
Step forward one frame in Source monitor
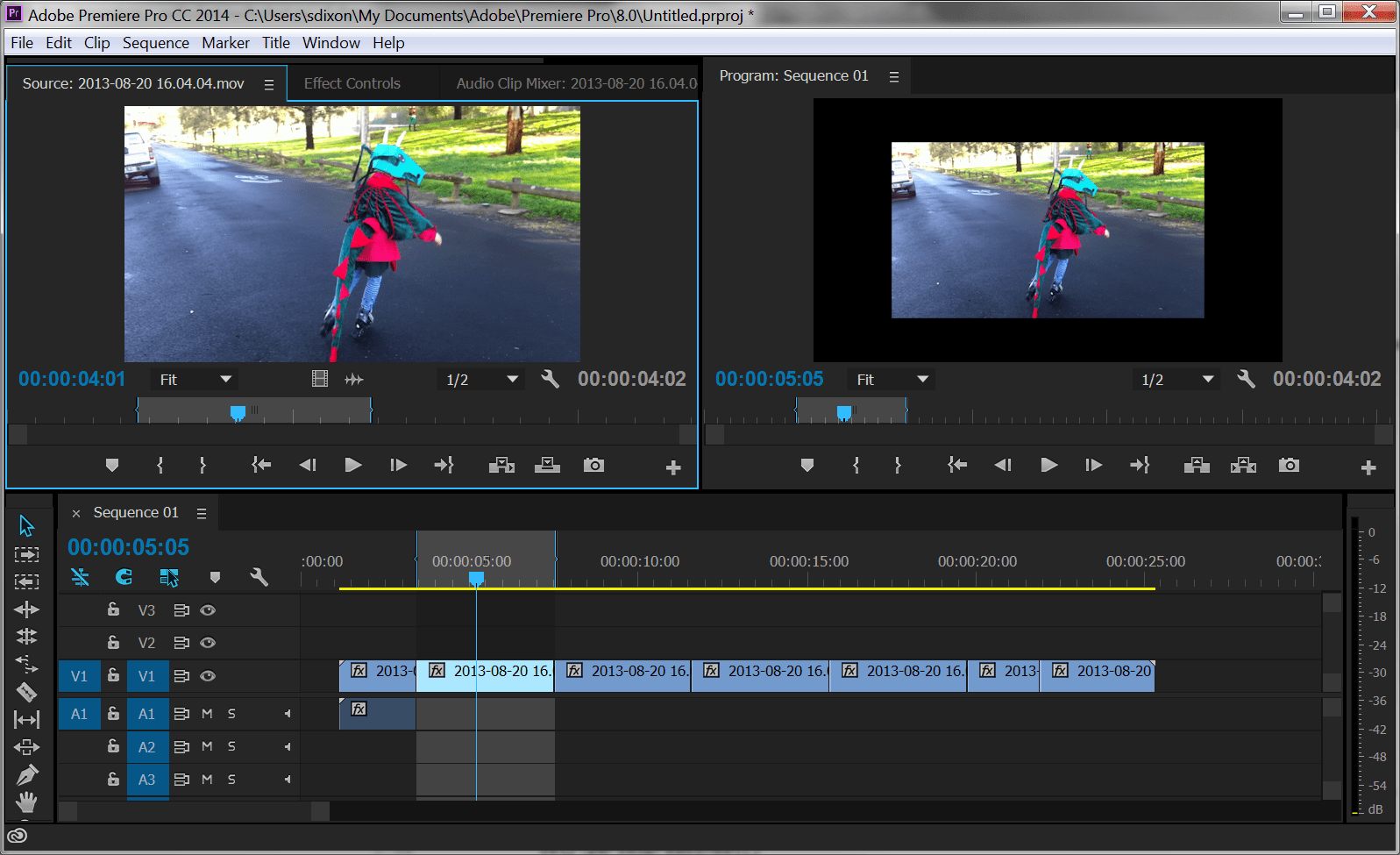(398, 465)
